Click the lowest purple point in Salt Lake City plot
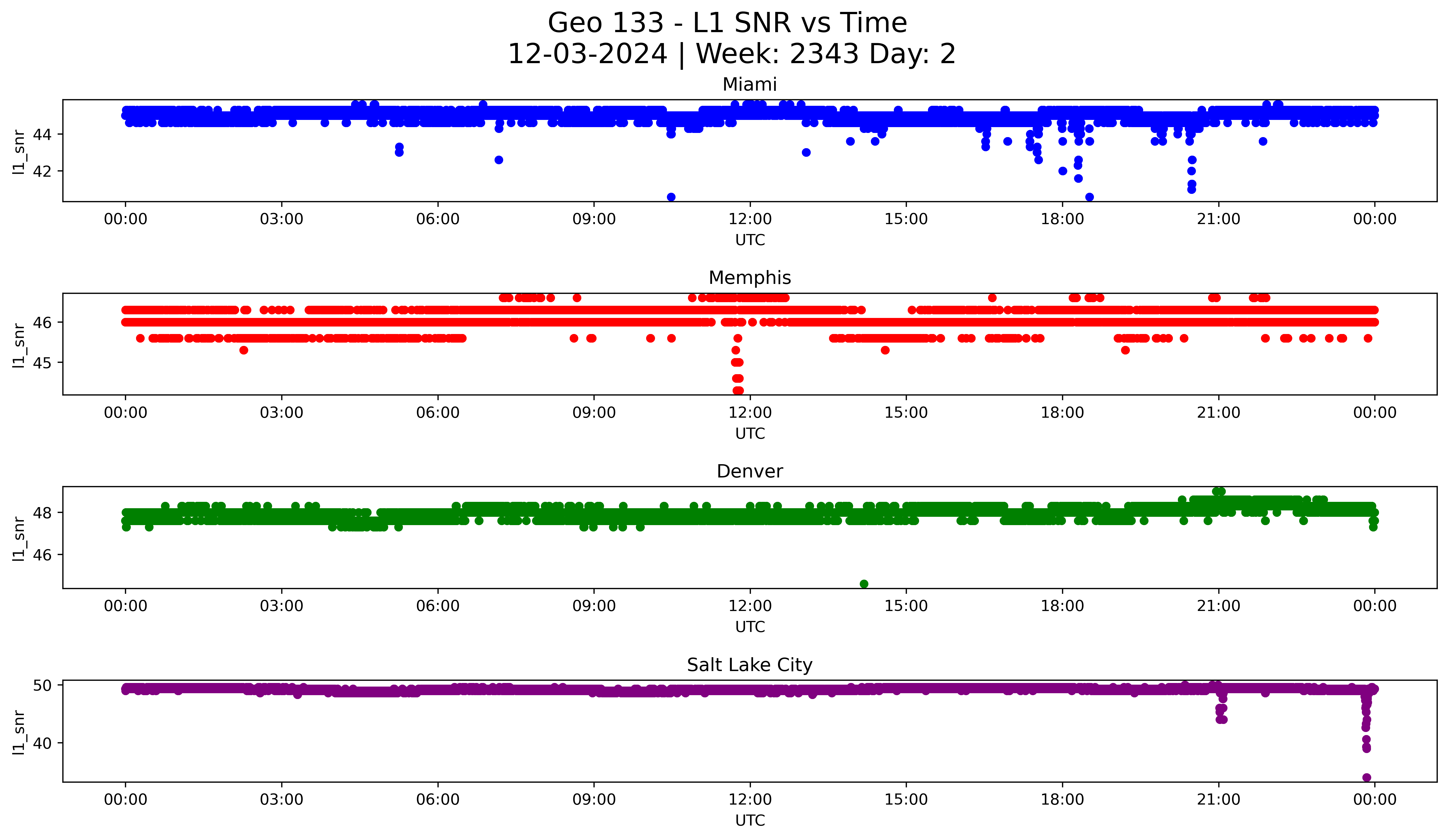The width and height of the screenshot is (1448, 840). point(1367,777)
